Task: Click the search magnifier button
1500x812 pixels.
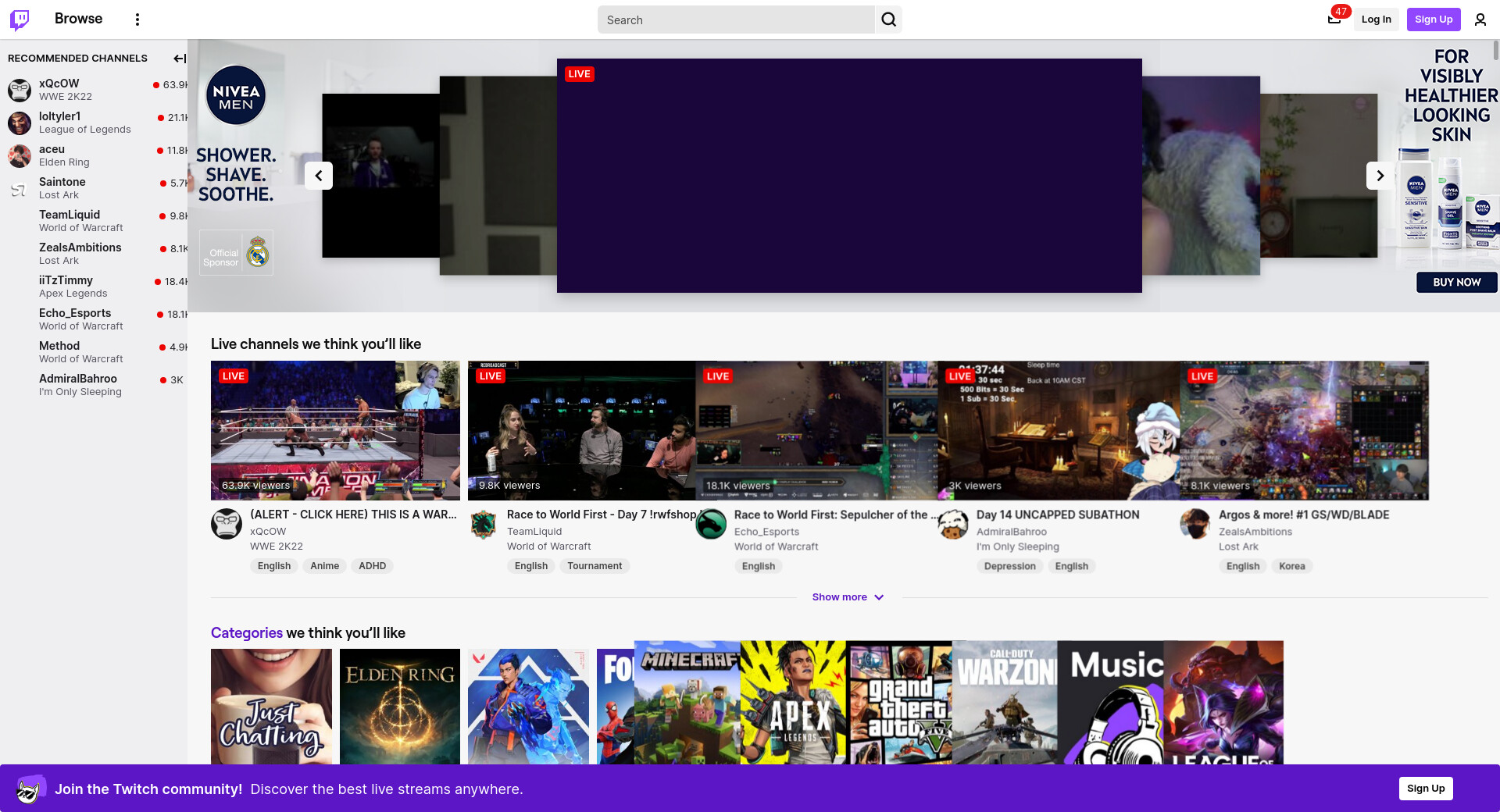Action: [888, 20]
